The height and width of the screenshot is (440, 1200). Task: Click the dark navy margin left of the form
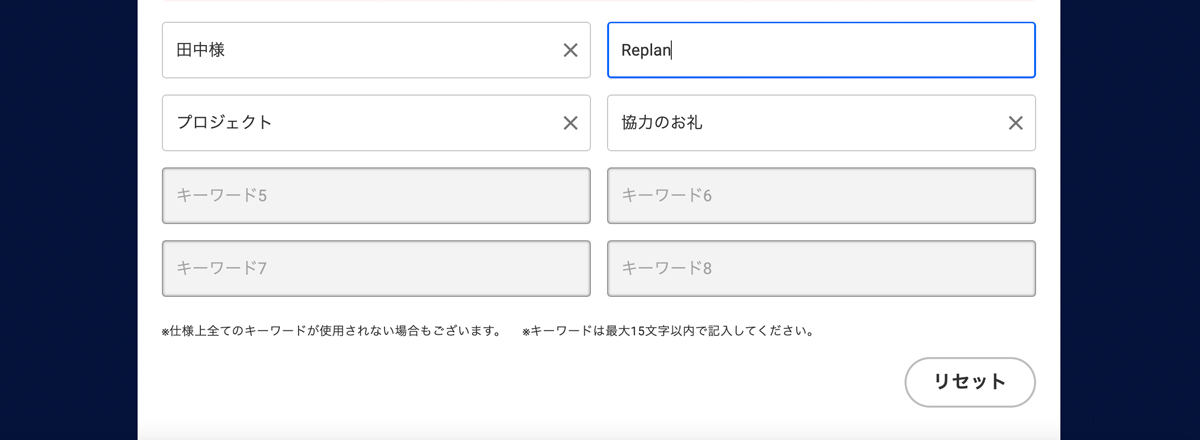coord(68,220)
